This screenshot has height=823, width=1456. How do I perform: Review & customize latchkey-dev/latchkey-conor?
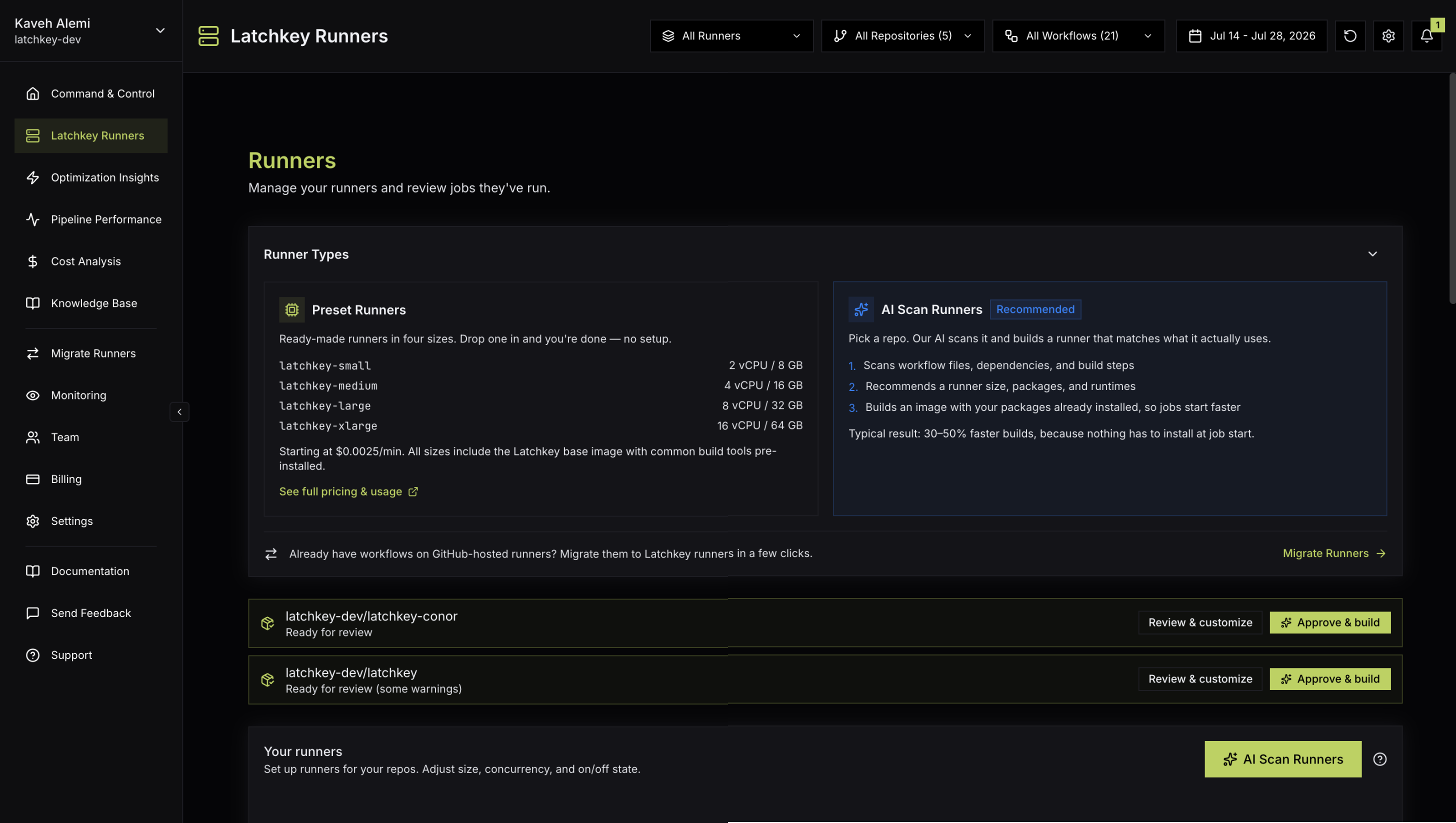[1200, 622]
